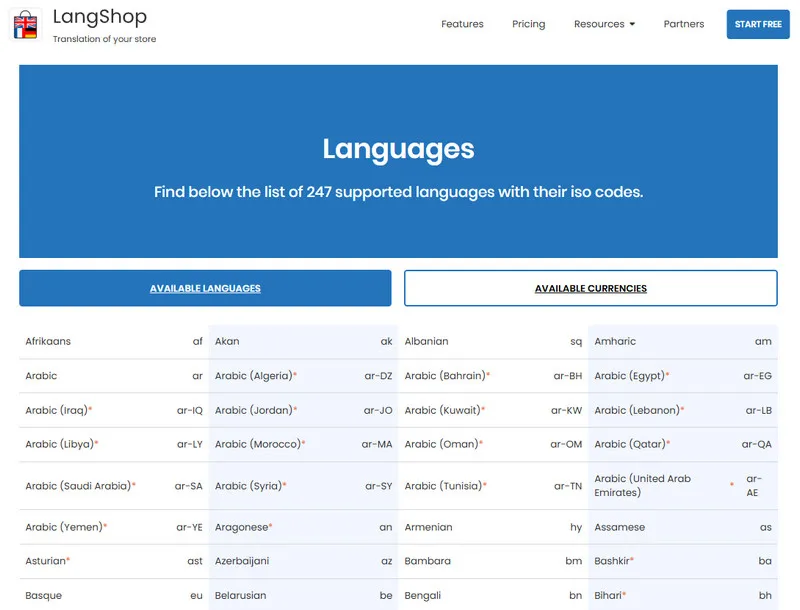Click the 'sq' ISO code

point(576,342)
